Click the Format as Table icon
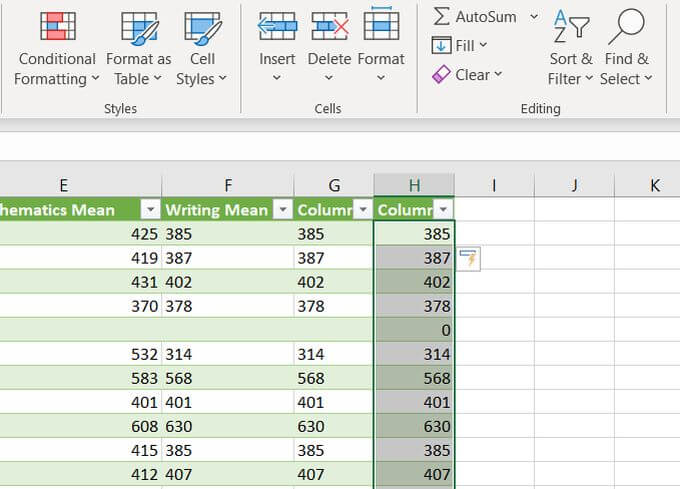Screen dimensions: 680x489 138,27
